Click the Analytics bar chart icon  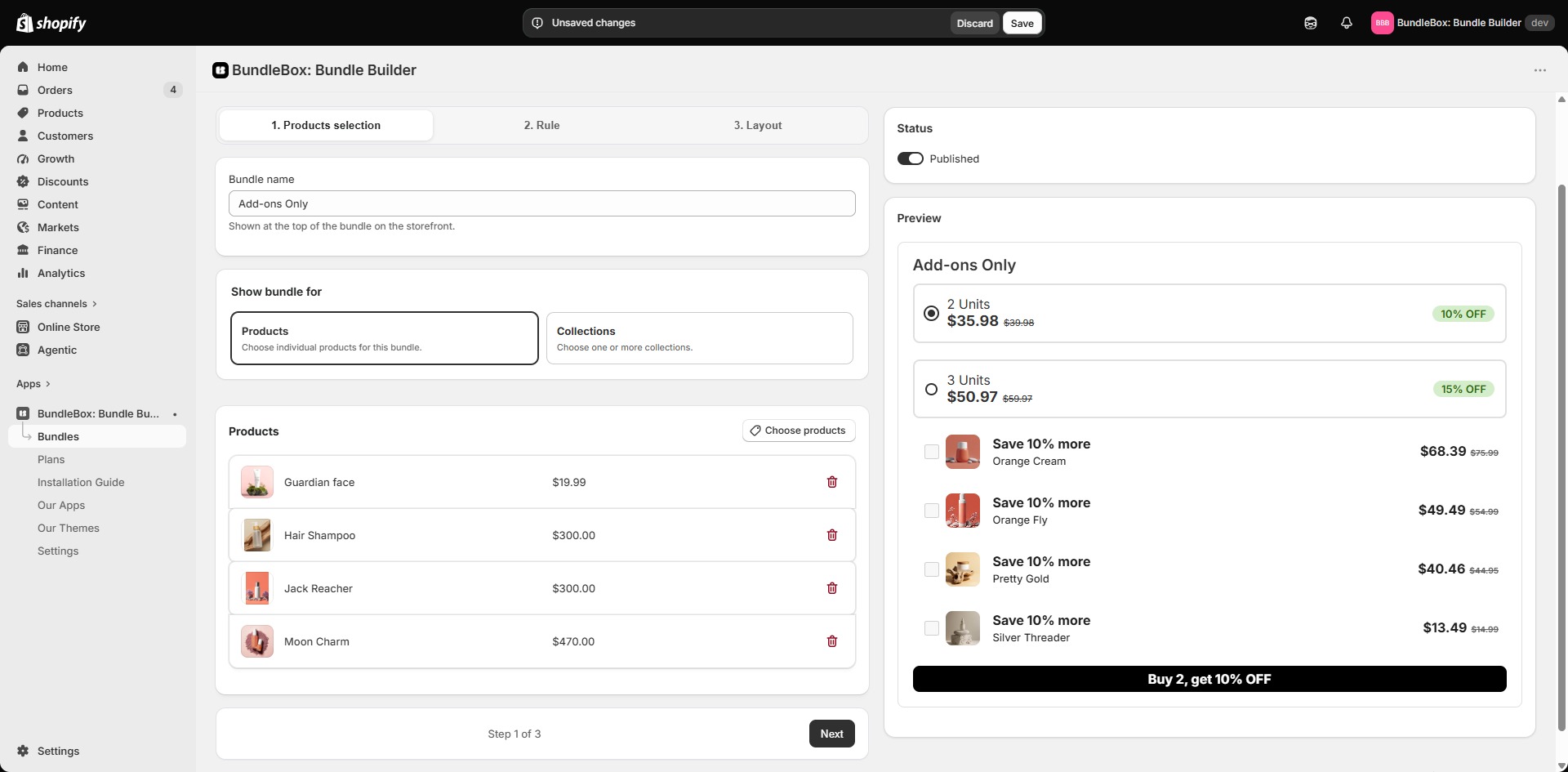coord(23,273)
